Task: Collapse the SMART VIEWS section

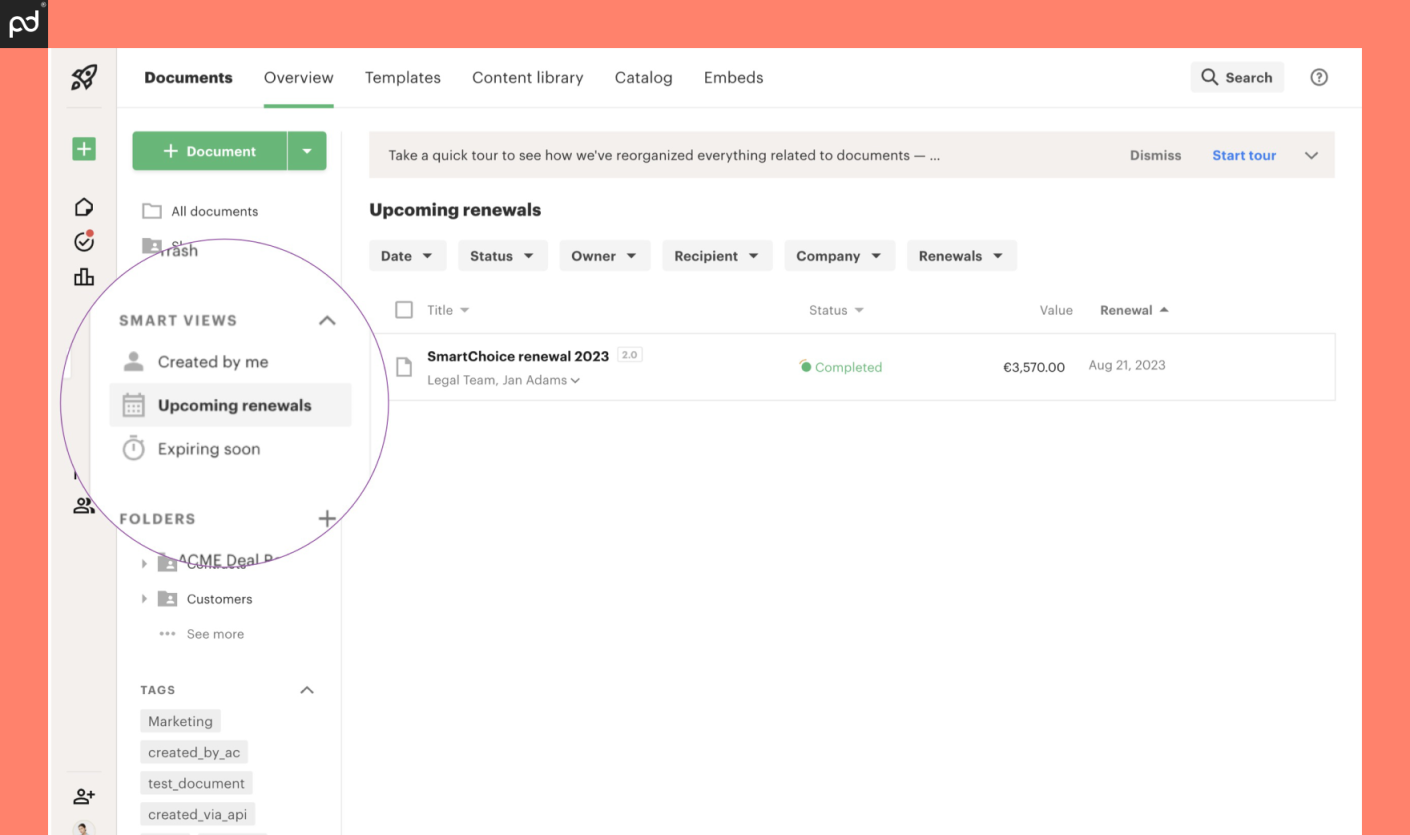Action: pyautogui.click(x=327, y=320)
